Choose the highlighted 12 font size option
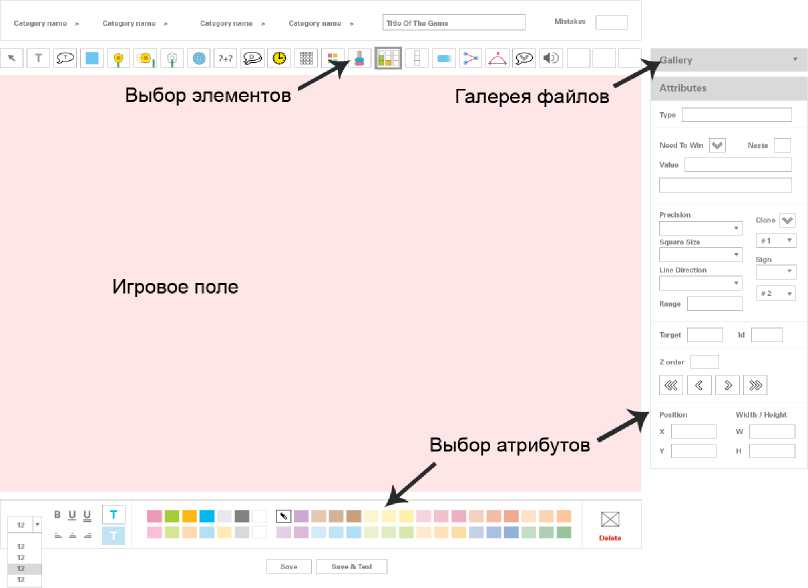Viewport: 808px width, 588px height. pos(24,568)
